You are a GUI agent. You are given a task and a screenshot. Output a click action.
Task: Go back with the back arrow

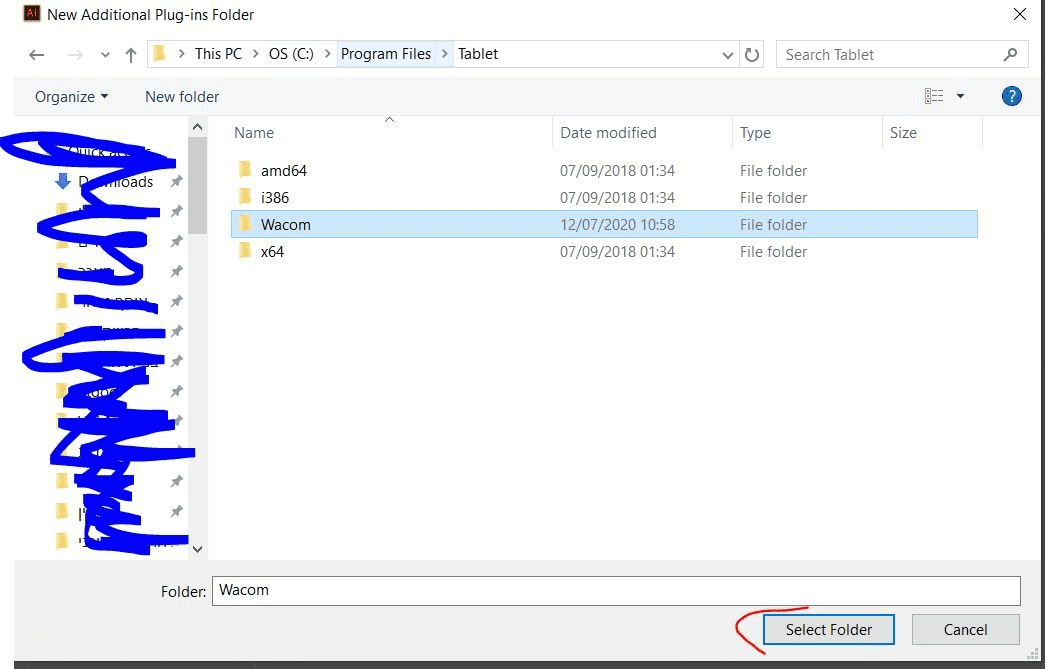[37, 55]
